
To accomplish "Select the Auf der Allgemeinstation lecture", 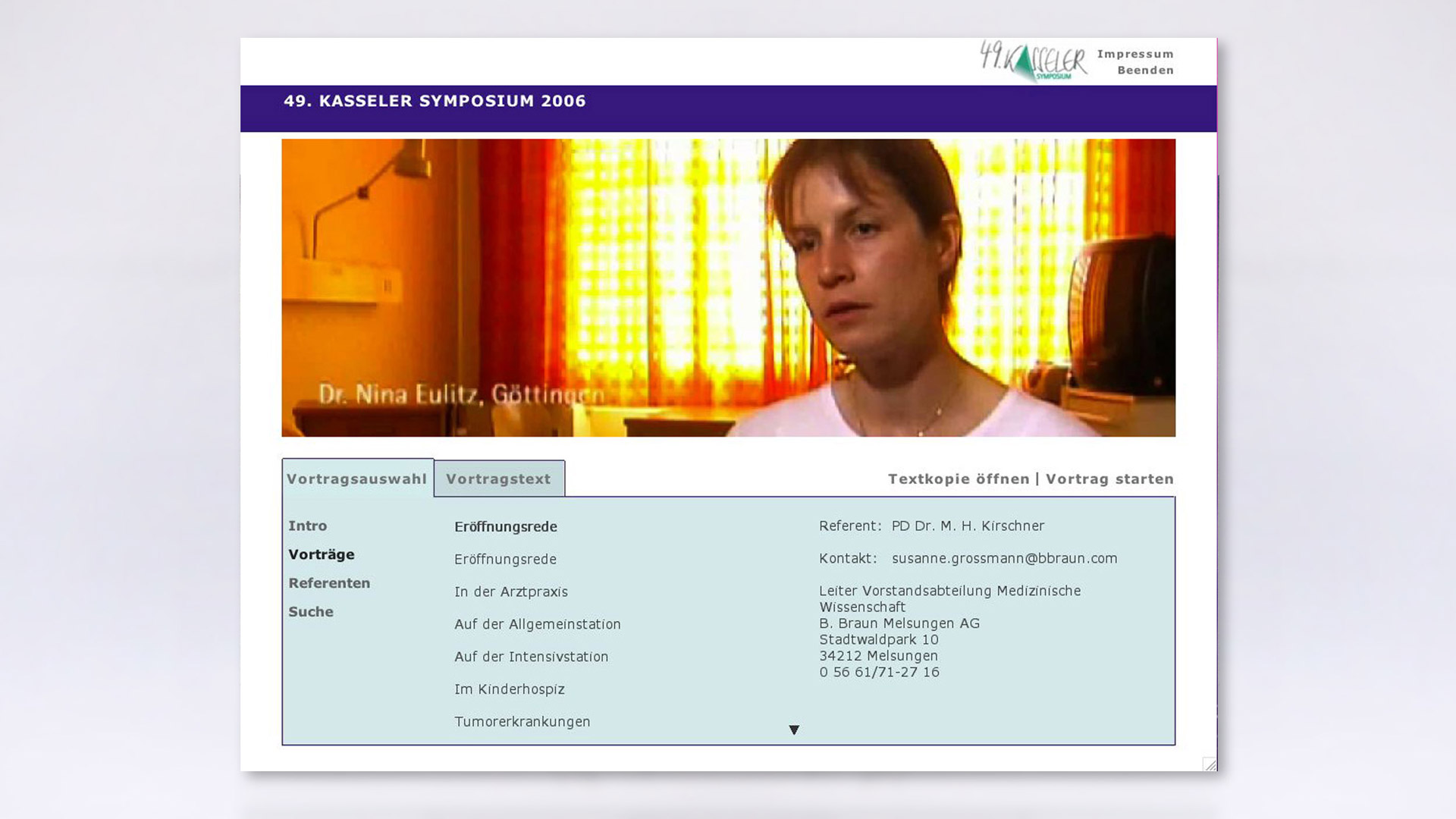I will (538, 625).
